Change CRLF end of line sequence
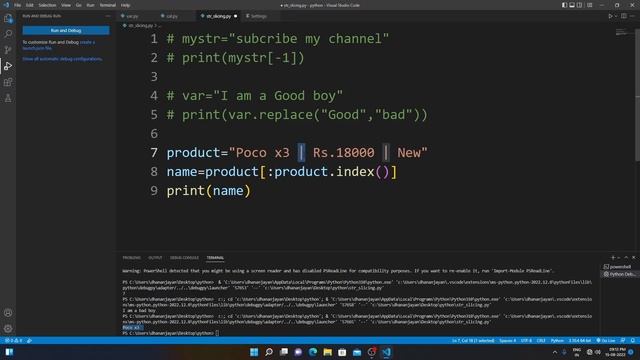 [541, 340]
